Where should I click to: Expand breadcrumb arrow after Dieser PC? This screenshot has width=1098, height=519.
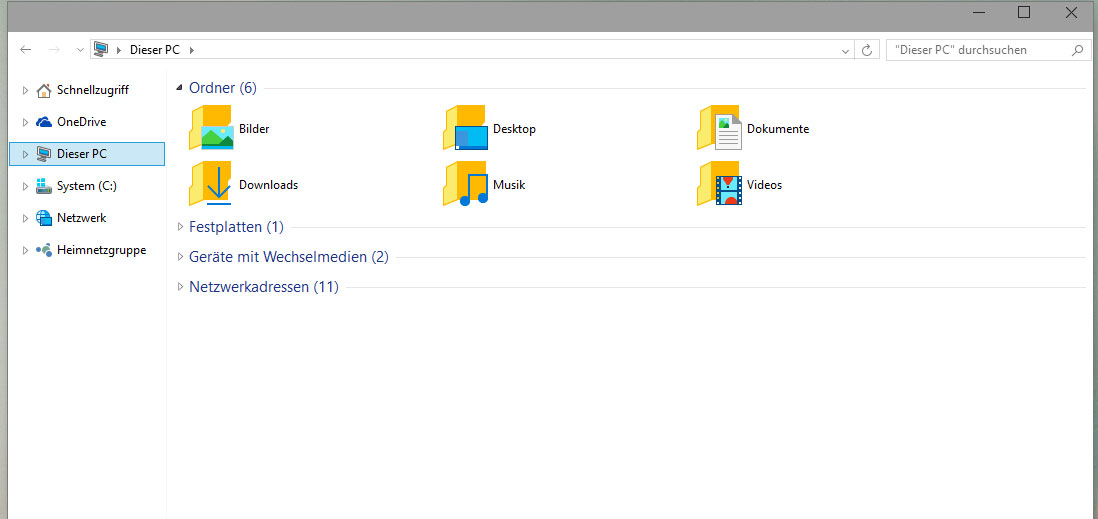tap(192, 50)
